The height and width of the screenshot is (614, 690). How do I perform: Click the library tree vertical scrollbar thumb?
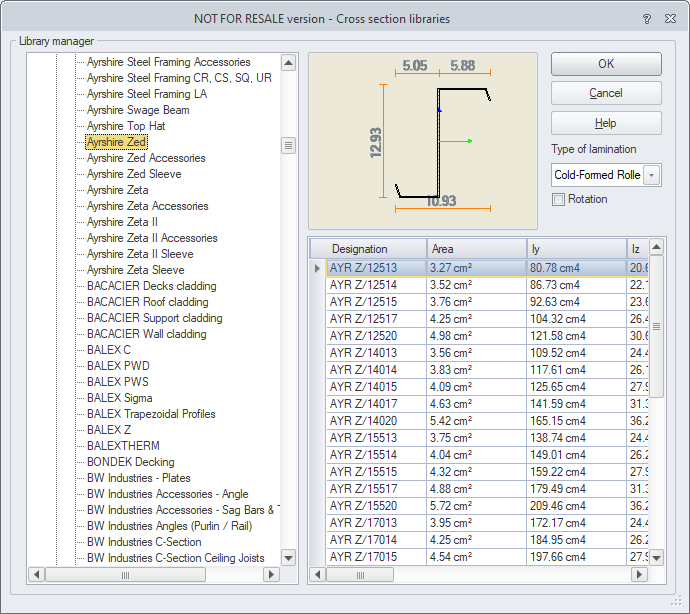coord(288,145)
